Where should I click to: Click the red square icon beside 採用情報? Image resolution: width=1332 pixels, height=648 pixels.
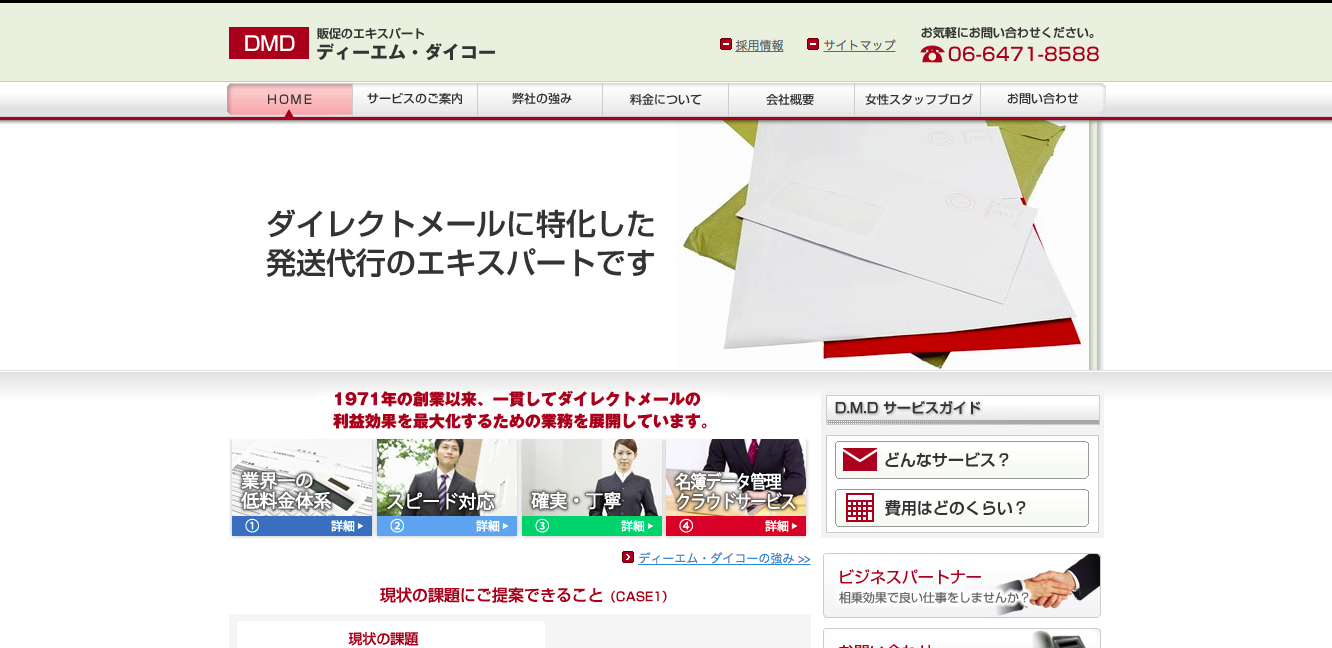tap(726, 44)
